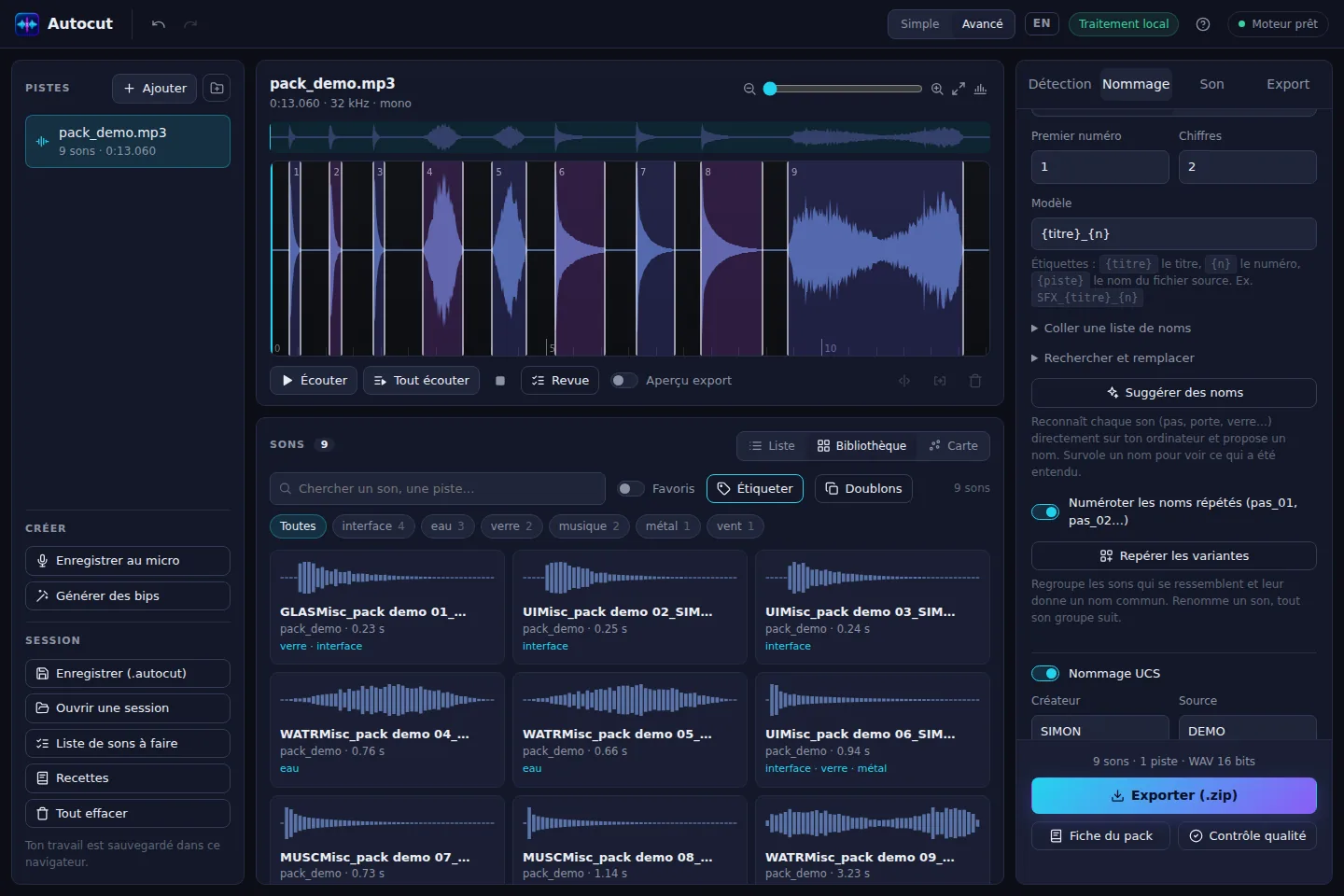
Task: Click Repérer les variantes button
Action: point(1174,556)
